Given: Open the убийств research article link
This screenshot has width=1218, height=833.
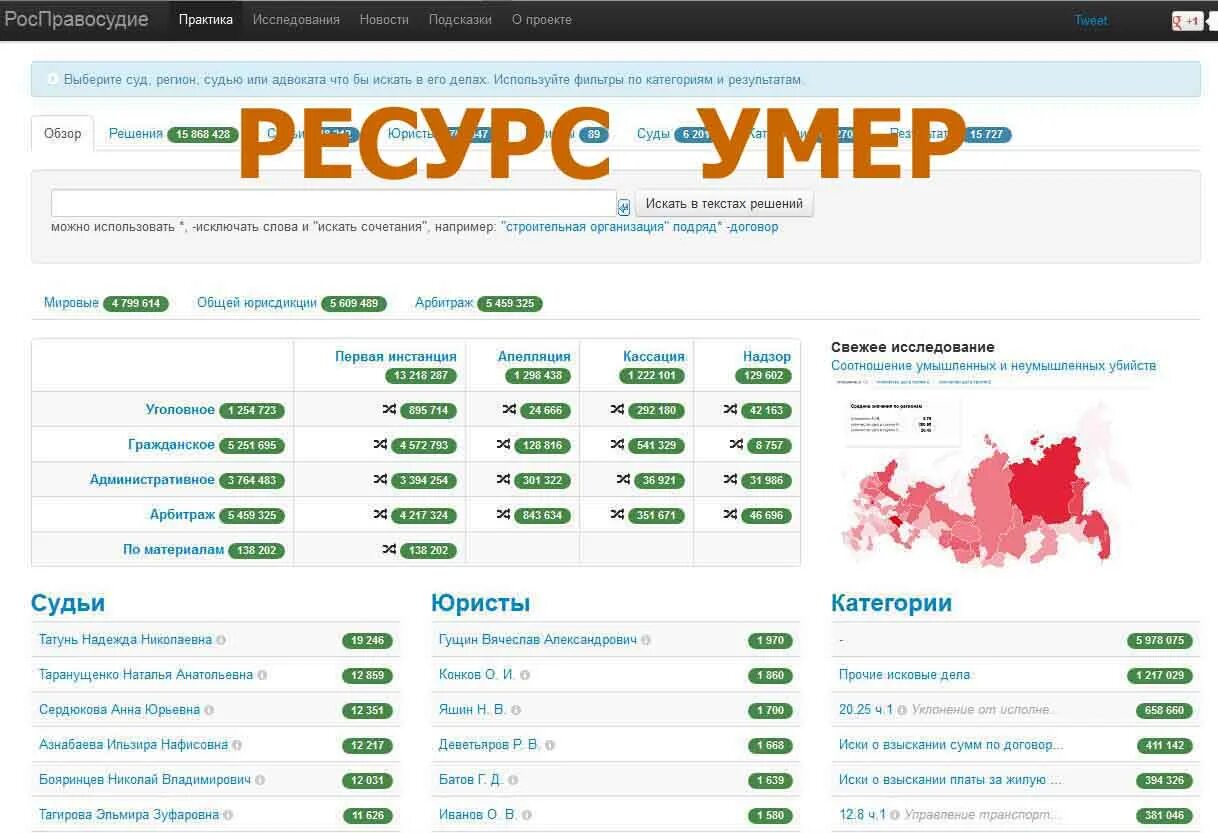Looking at the screenshot, I should click(x=993, y=365).
